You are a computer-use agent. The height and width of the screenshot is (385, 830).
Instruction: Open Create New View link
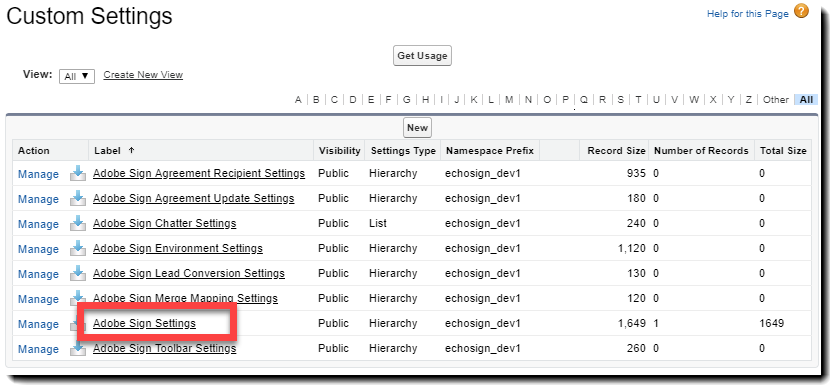coord(143,75)
